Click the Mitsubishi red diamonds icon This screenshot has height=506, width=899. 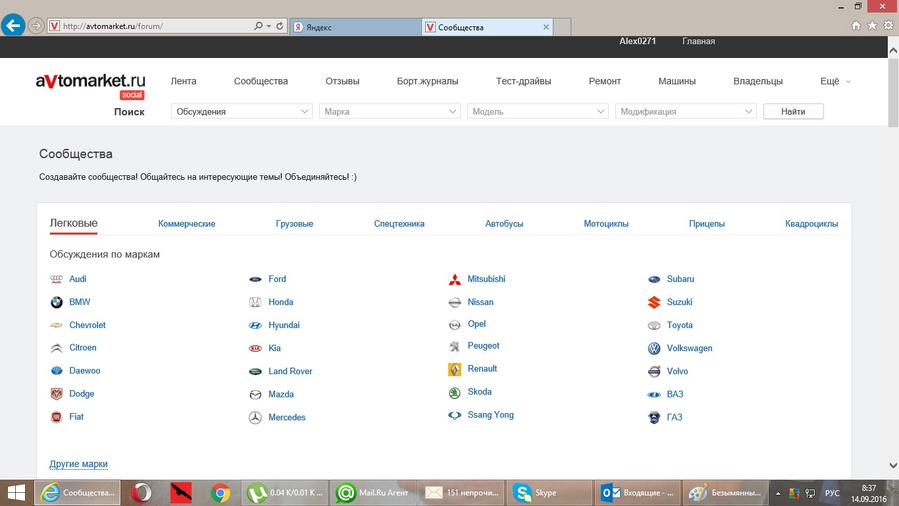point(455,279)
